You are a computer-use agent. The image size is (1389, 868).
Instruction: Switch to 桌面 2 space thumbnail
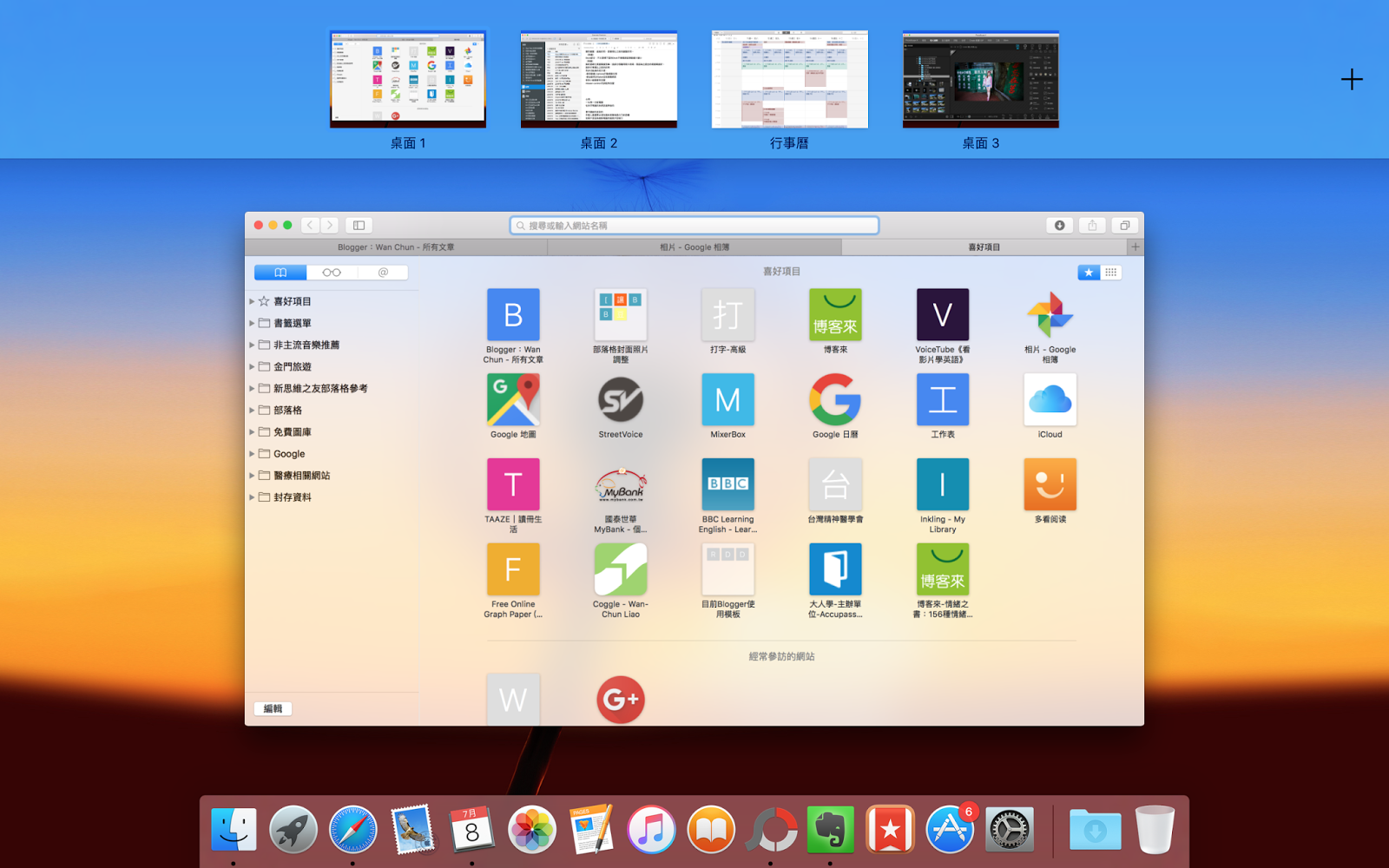pos(599,80)
